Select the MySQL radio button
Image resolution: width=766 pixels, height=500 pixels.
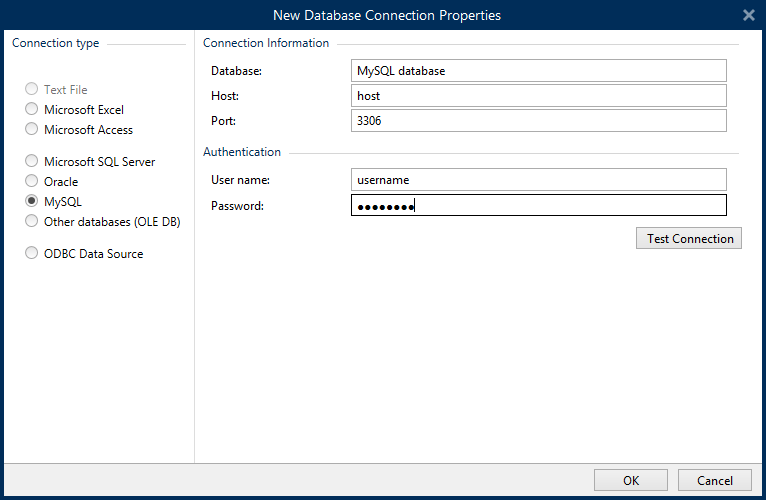pyautogui.click(x=32, y=202)
